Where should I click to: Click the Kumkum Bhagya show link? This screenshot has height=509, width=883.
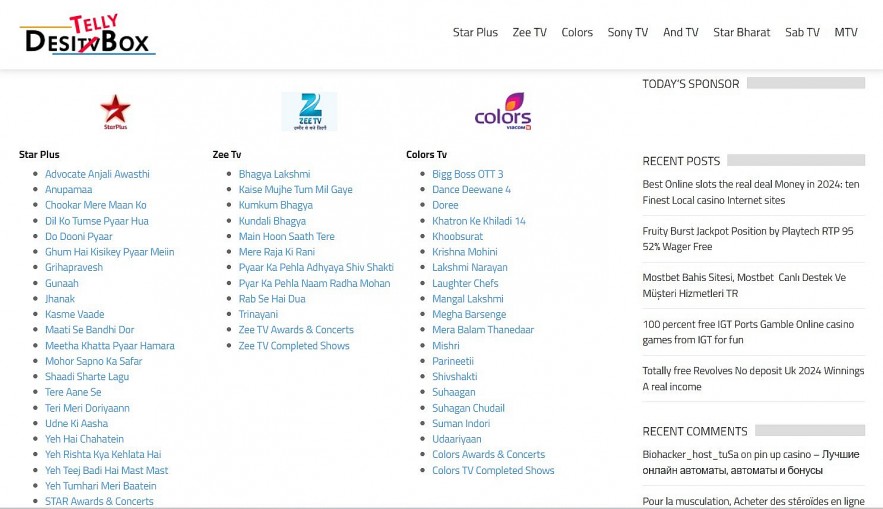click(275, 205)
